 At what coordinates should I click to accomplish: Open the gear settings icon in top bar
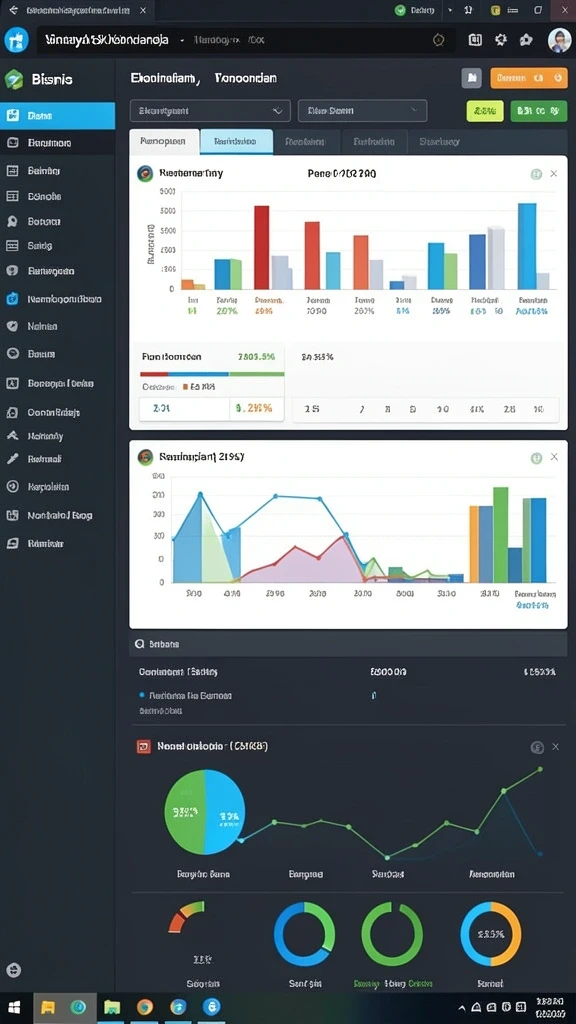coord(501,40)
